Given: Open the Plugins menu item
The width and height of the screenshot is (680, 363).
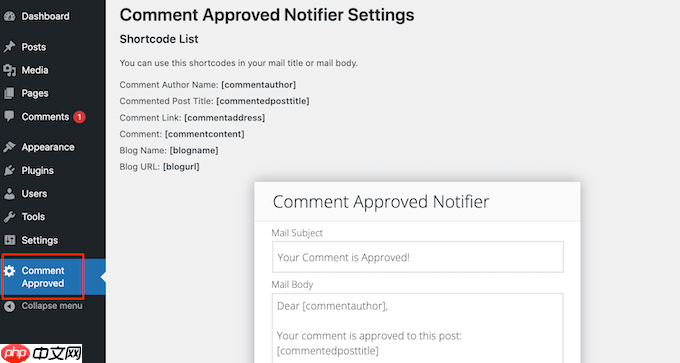Looking at the screenshot, I should point(38,170).
